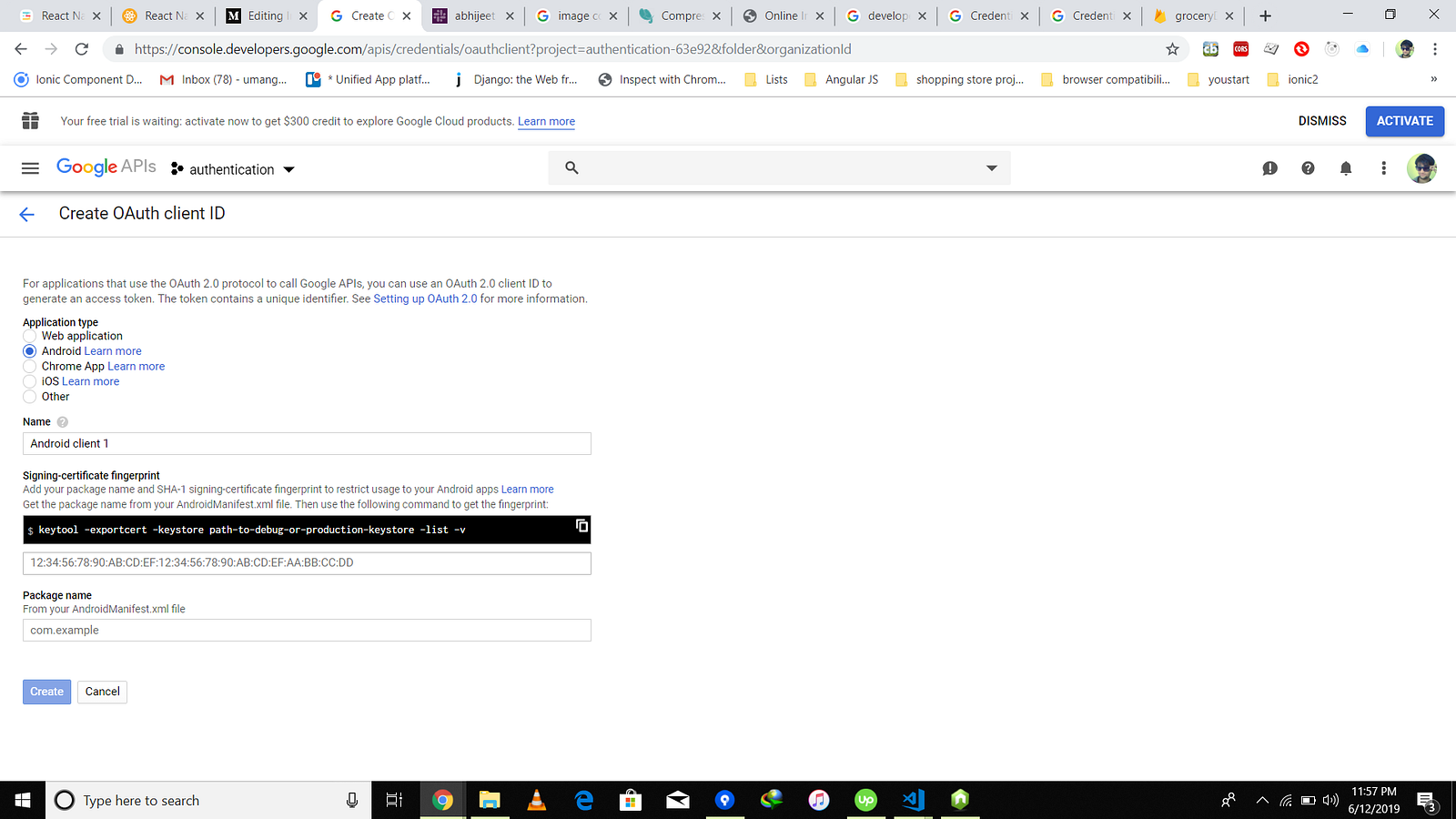Click the Cancel button

103,692
